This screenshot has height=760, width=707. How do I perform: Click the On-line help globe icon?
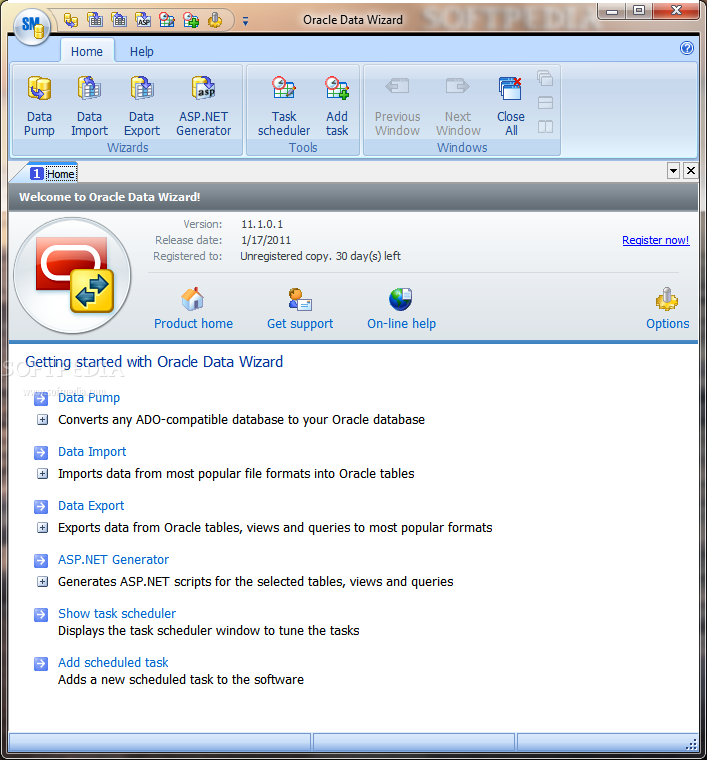[401, 299]
